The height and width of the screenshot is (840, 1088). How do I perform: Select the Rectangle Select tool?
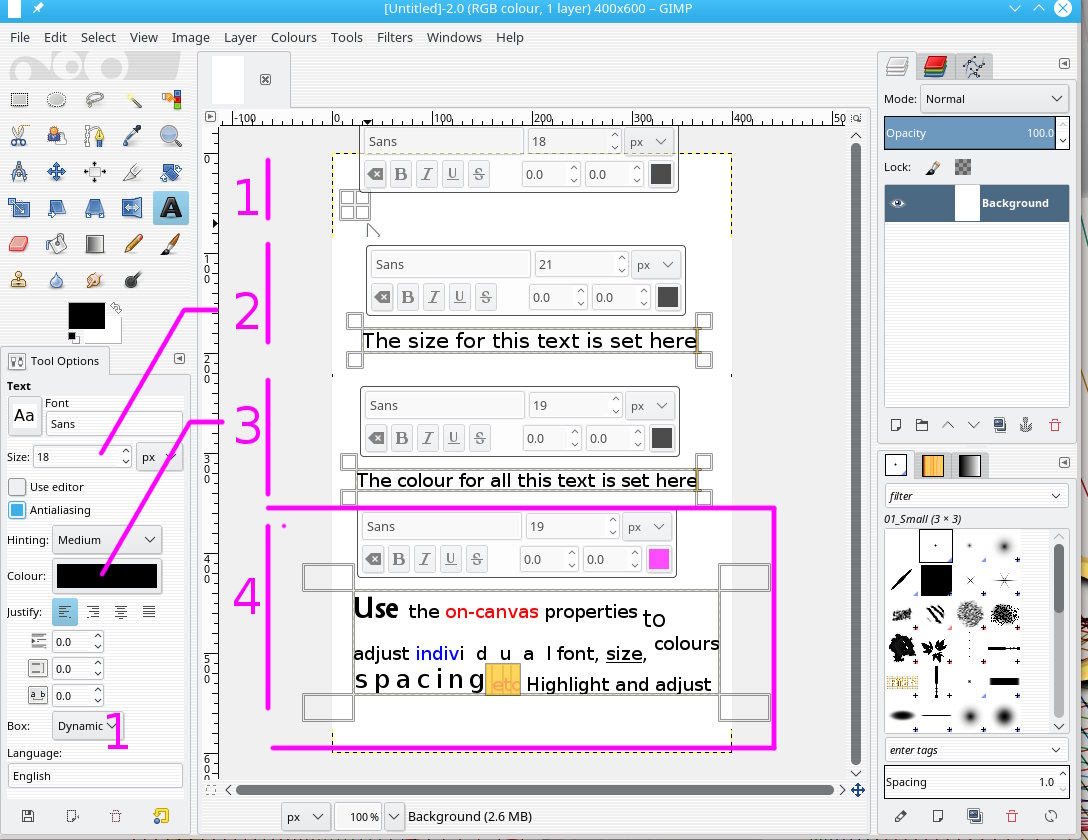(x=19, y=100)
